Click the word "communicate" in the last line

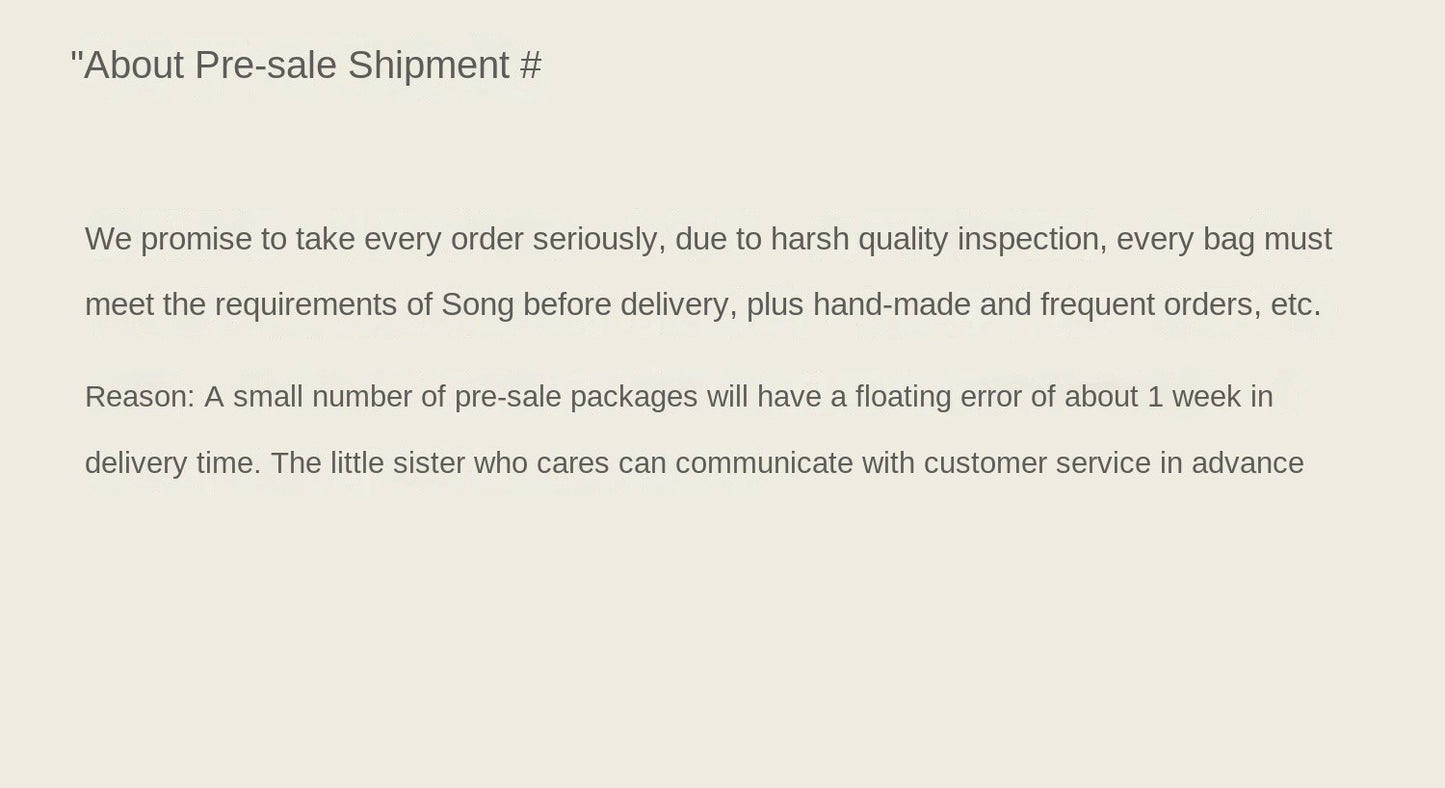pos(764,464)
